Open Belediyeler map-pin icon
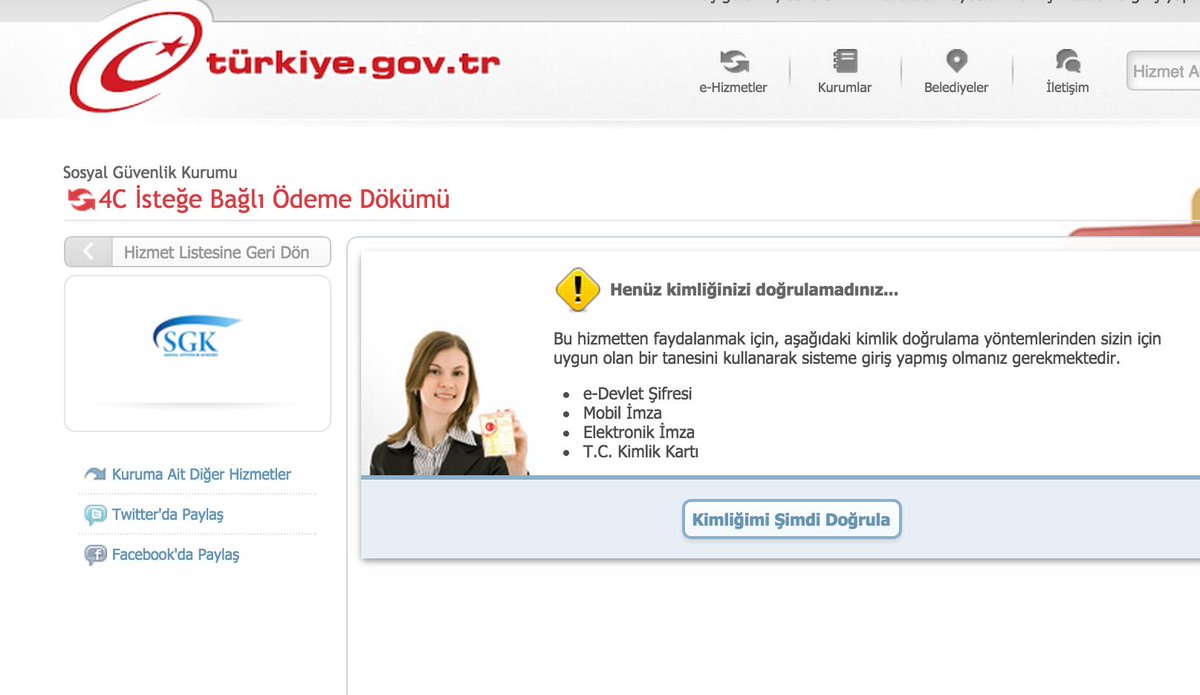The image size is (1200, 695). pos(956,61)
